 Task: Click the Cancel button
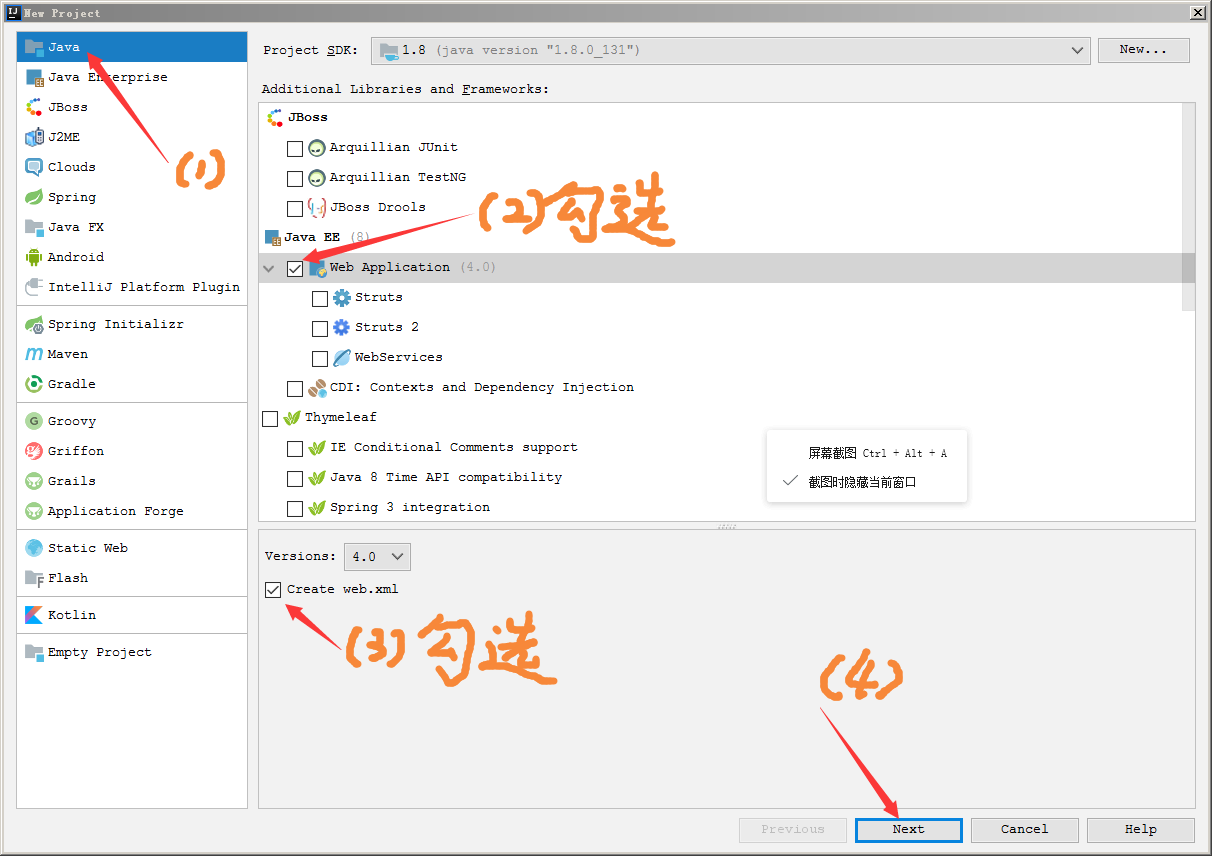tap(1025, 830)
